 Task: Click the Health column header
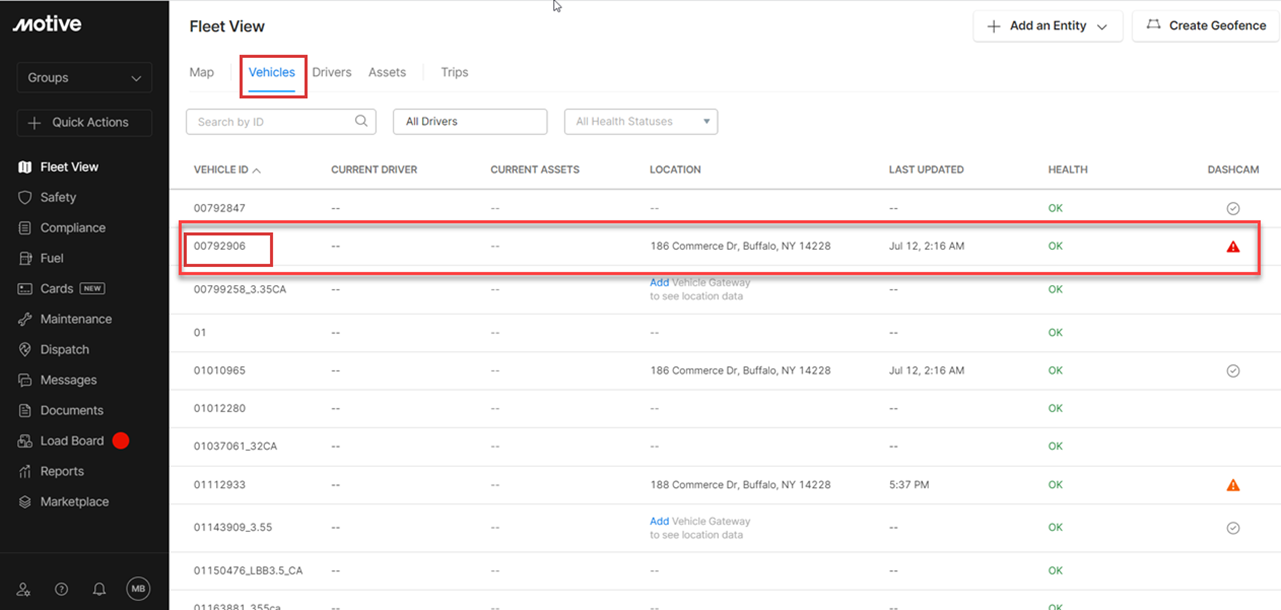click(x=1068, y=170)
